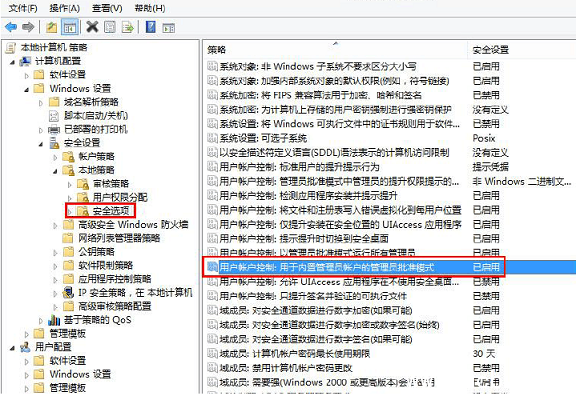Select 应用程序控制策略 tree item
Screen dimensions: 576x396
pyautogui.click(x=115, y=278)
